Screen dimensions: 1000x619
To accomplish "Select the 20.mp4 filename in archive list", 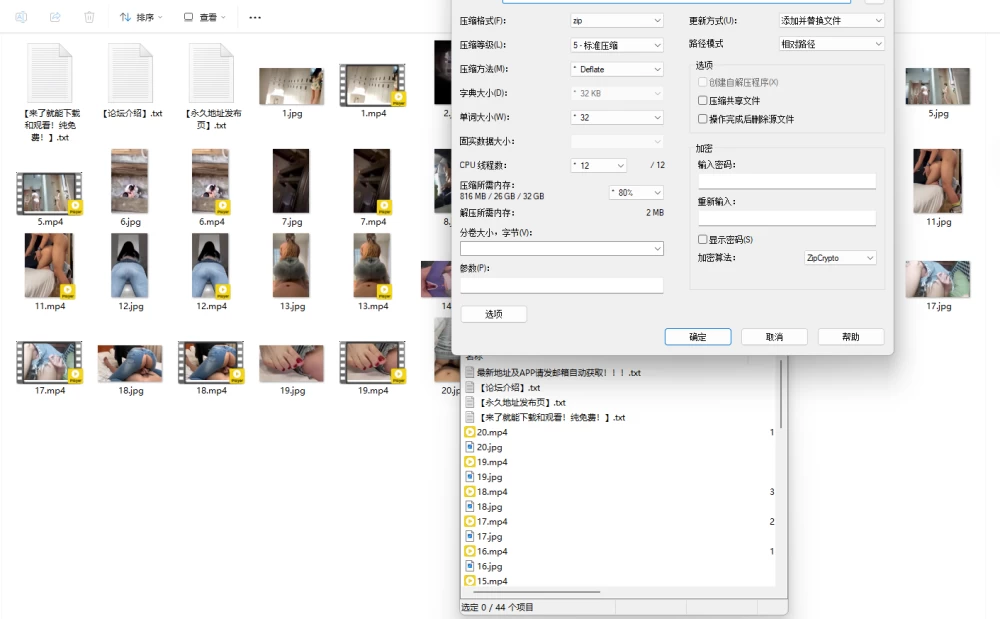I will click(492, 432).
